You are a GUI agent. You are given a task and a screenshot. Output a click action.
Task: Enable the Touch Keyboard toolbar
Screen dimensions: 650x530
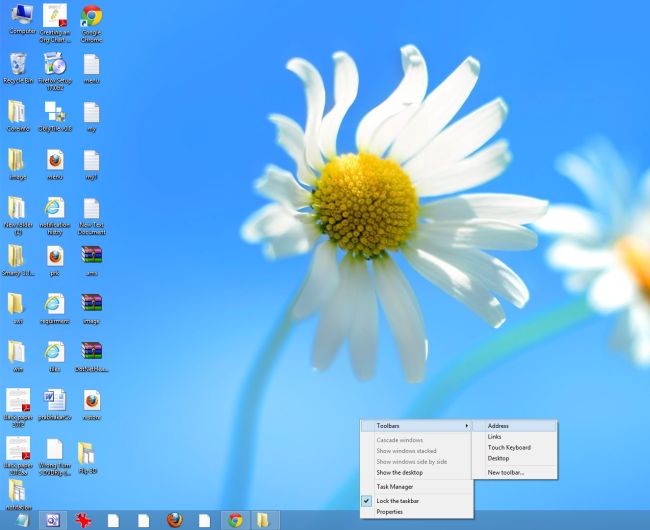click(515, 447)
